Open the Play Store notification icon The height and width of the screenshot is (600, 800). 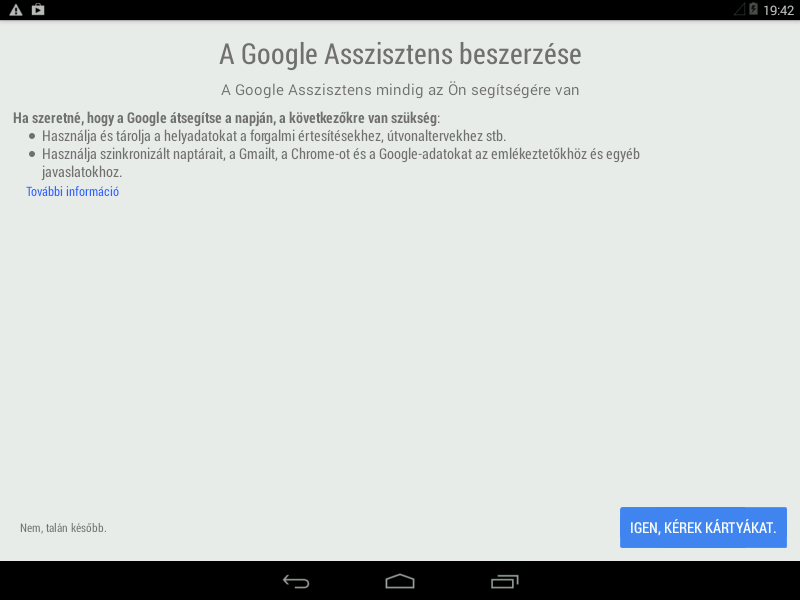(38, 9)
